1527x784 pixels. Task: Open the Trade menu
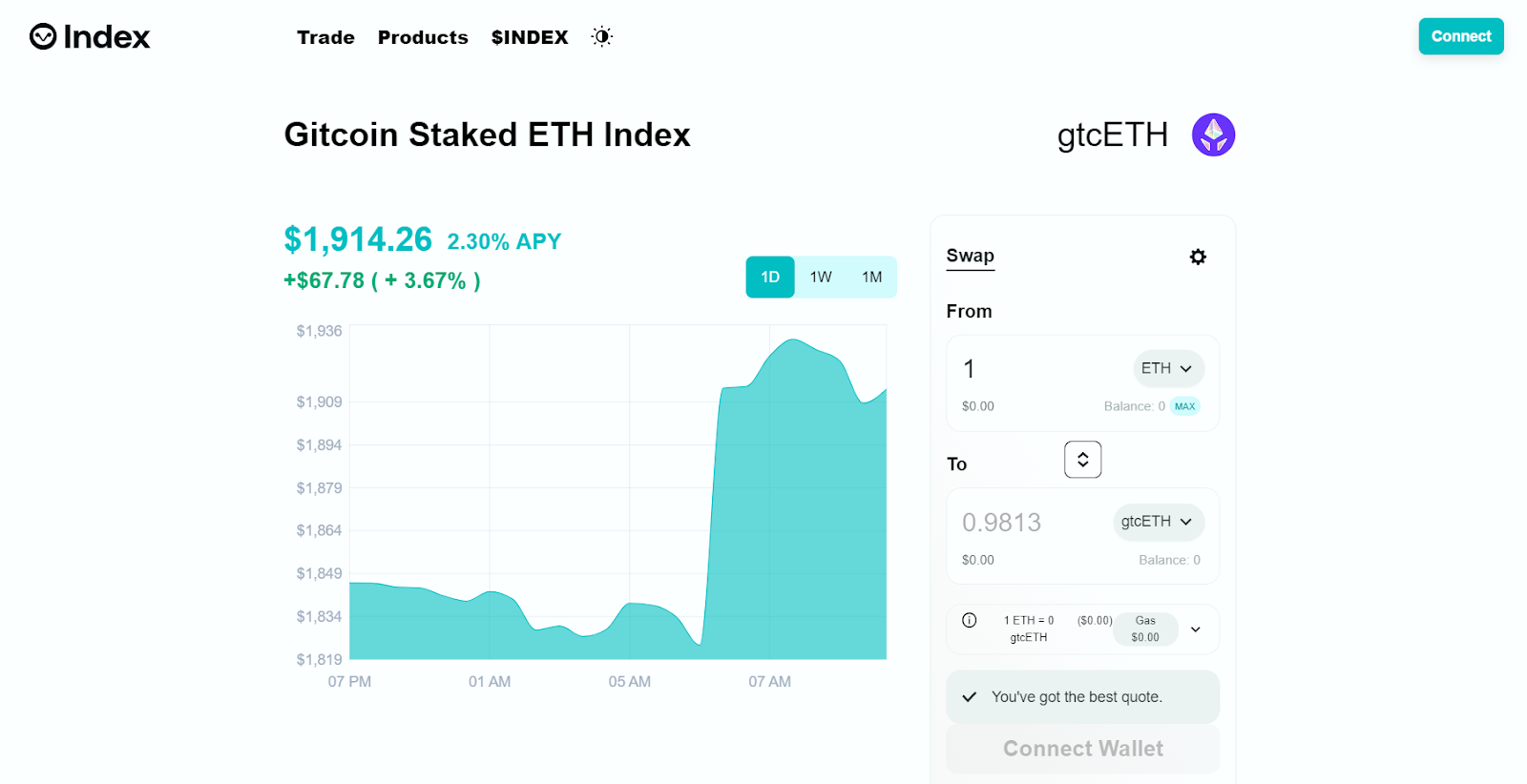coord(325,37)
